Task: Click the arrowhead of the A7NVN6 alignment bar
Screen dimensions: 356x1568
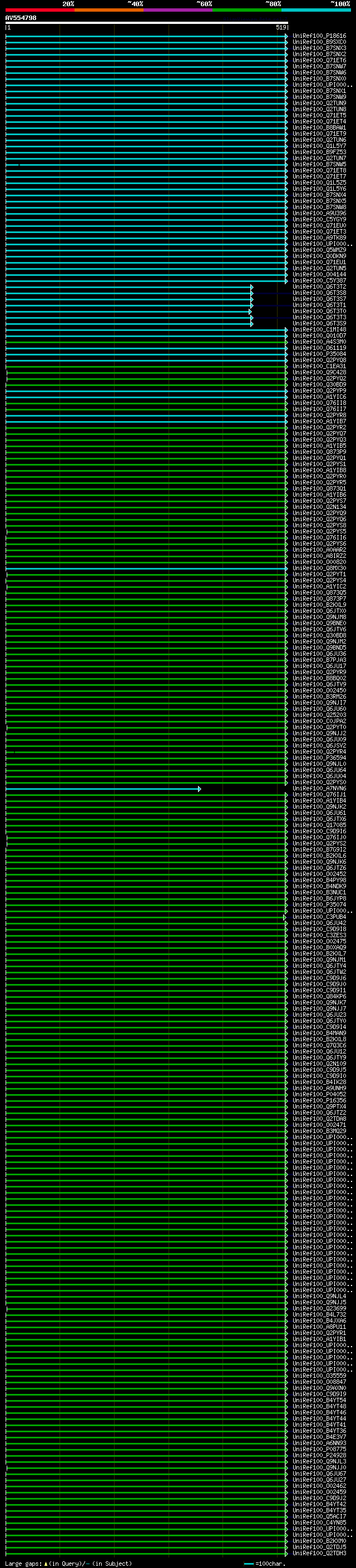Action: (199, 789)
